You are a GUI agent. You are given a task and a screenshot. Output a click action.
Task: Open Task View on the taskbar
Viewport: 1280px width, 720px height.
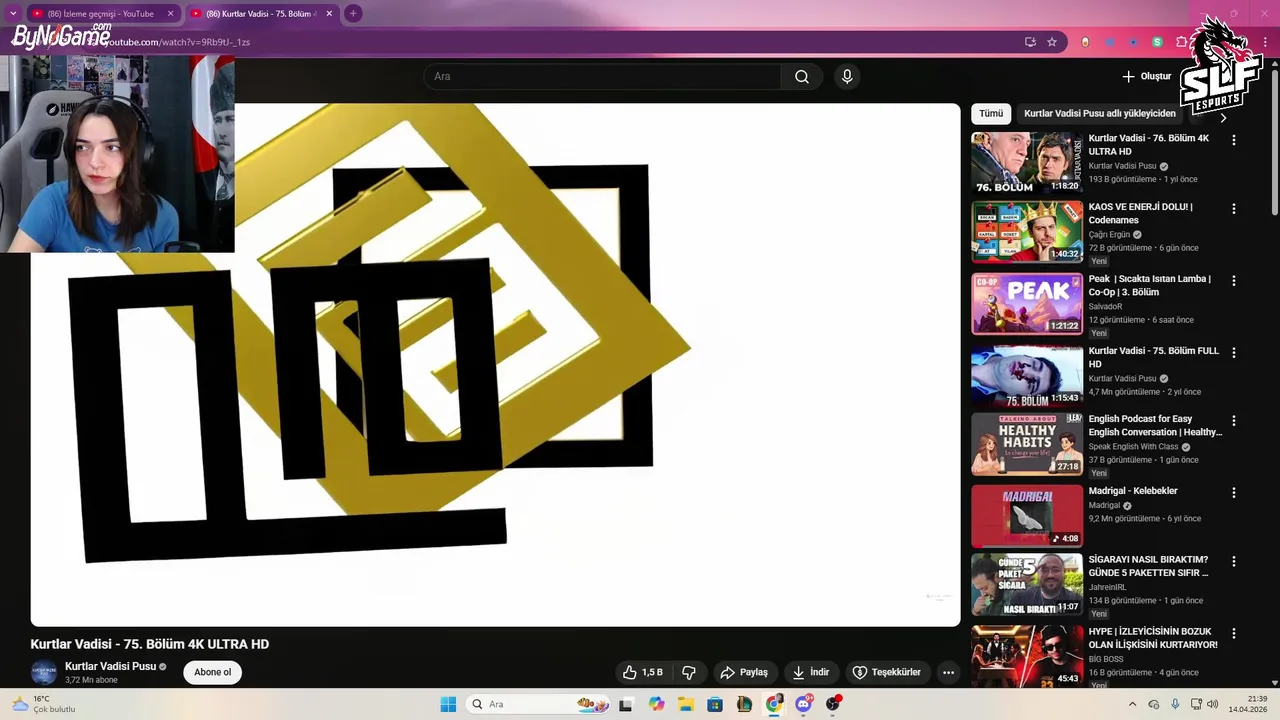(626, 704)
